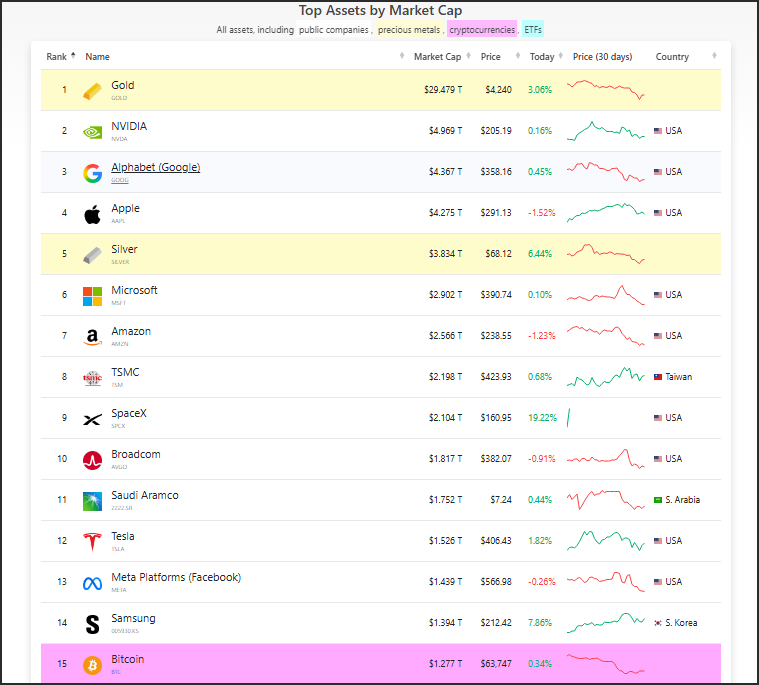Click Apple price $291.13
Image resolution: width=759 pixels, height=685 pixels.
(496, 213)
